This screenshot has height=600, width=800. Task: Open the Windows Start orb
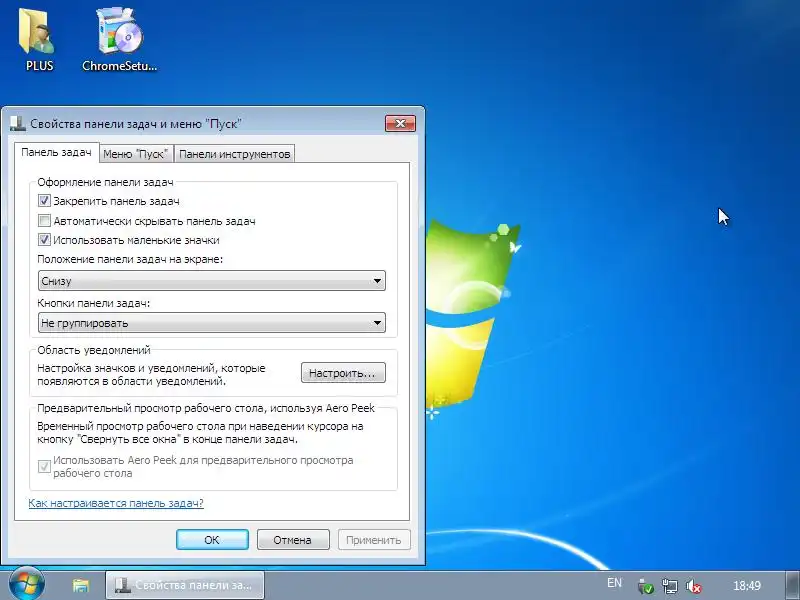27,584
